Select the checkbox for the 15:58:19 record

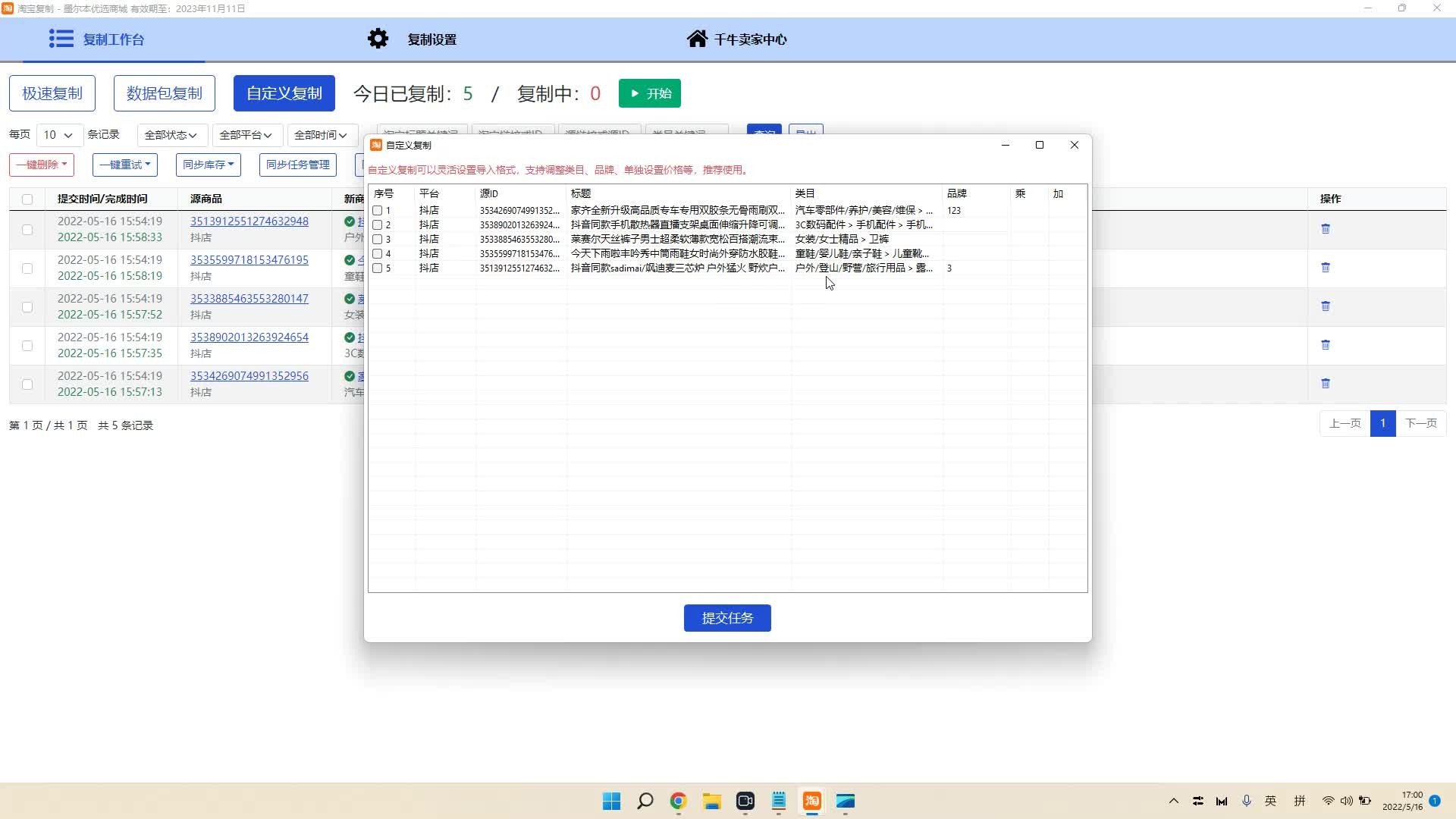(27, 268)
